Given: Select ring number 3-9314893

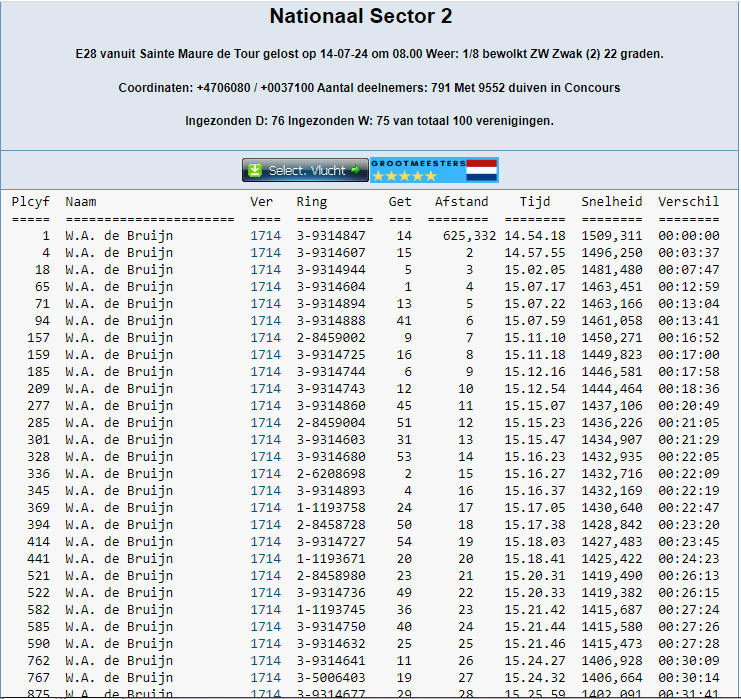Looking at the screenshot, I should [x=331, y=491].
